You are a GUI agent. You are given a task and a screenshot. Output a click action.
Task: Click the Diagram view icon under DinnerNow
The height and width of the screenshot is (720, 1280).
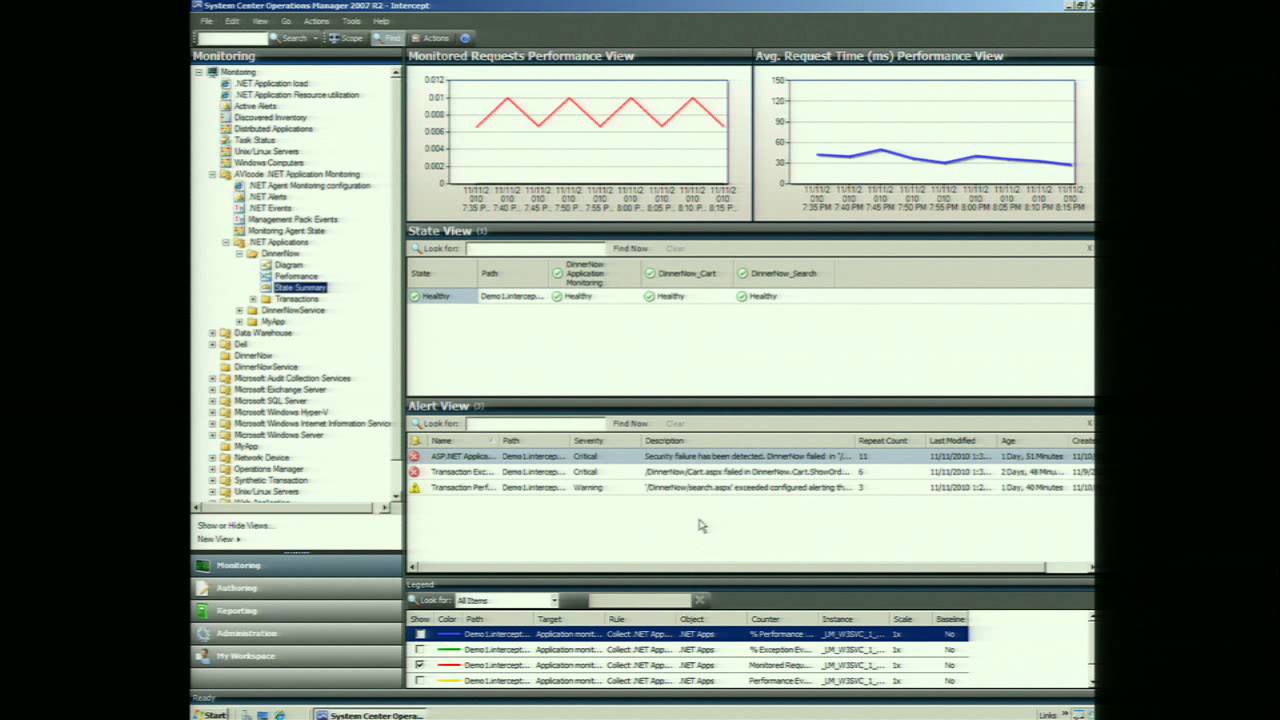pyautogui.click(x=266, y=265)
